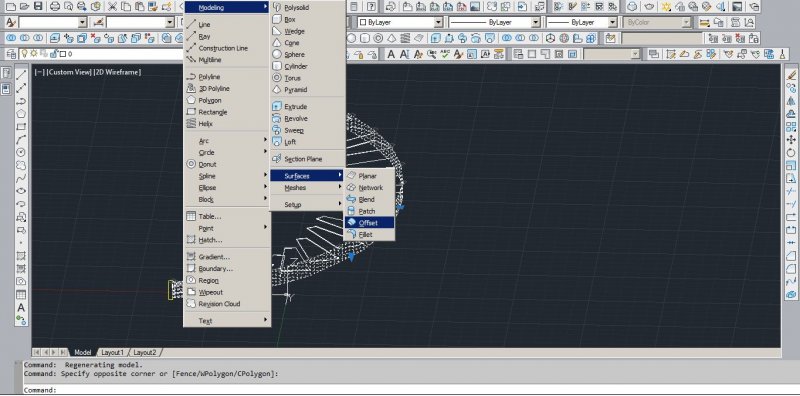Click the [Custom View] viewport label
This screenshot has height=396, width=800.
tap(68, 72)
